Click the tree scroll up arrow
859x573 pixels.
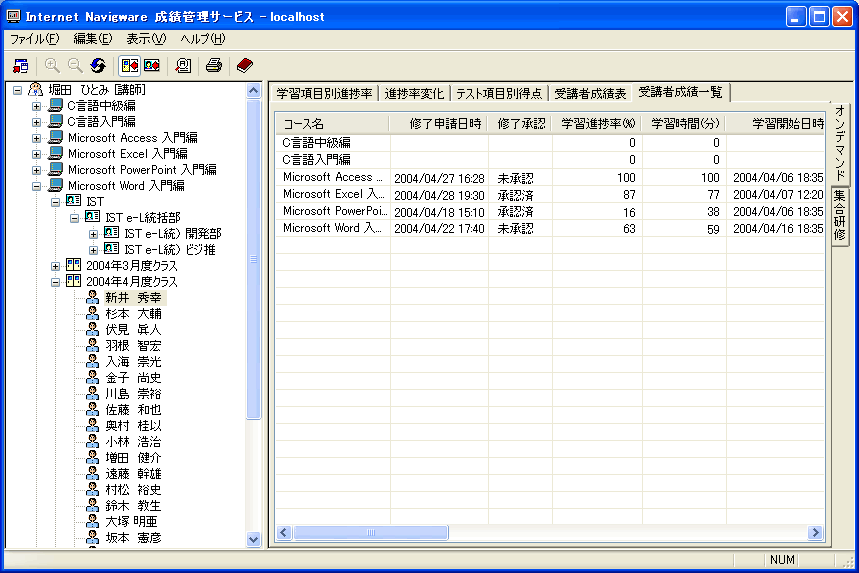253,90
